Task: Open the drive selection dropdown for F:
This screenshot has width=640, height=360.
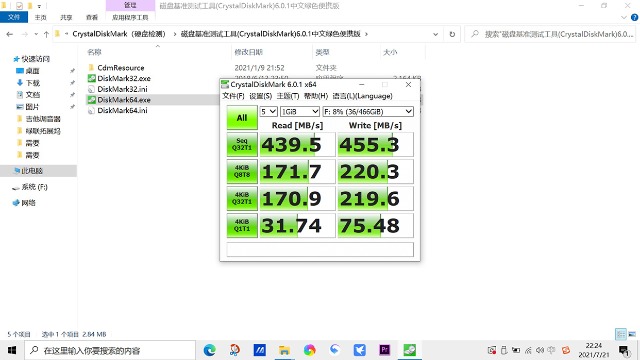Action: click(x=368, y=111)
